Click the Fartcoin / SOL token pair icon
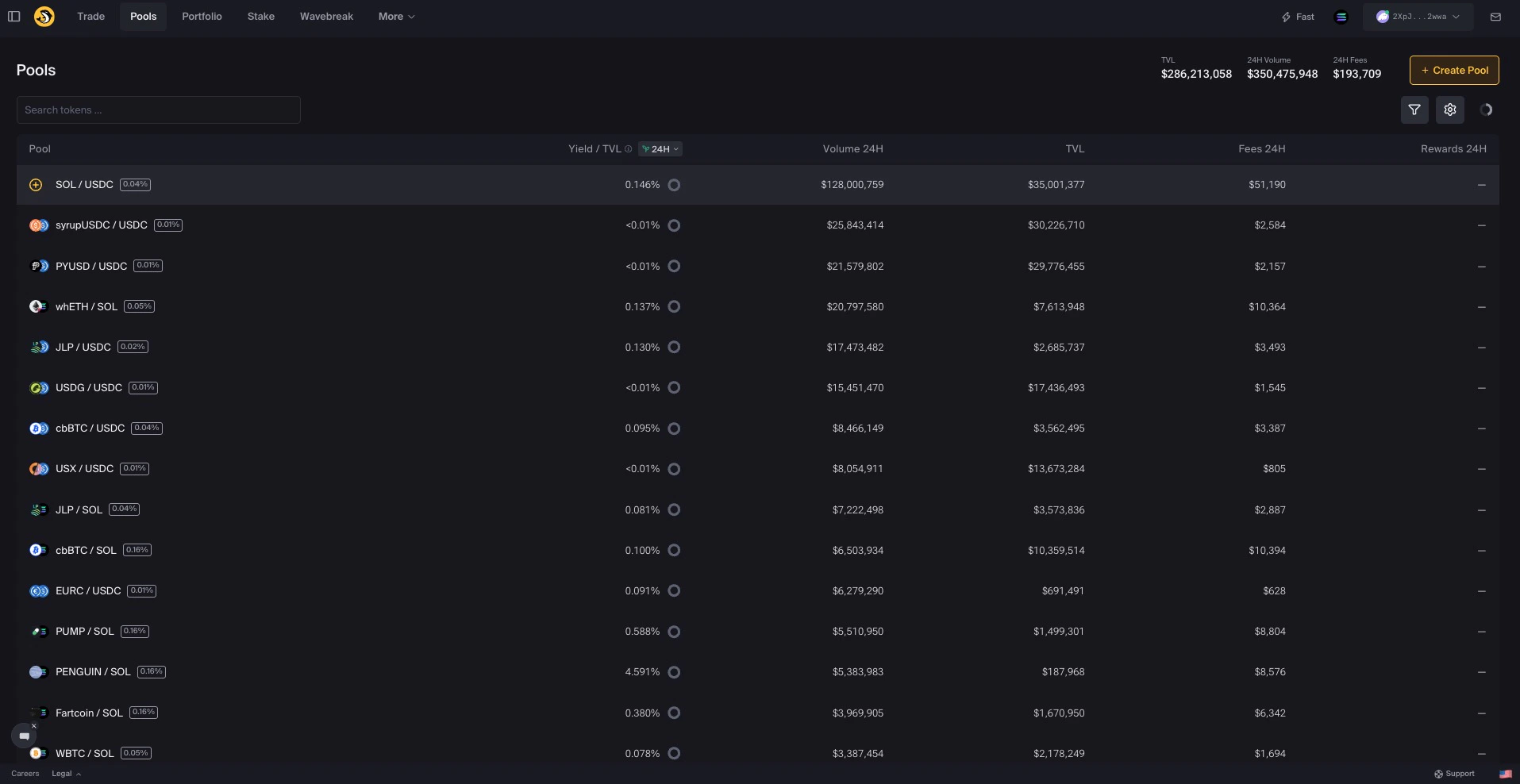This screenshot has height=784, width=1520. click(x=39, y=713)
